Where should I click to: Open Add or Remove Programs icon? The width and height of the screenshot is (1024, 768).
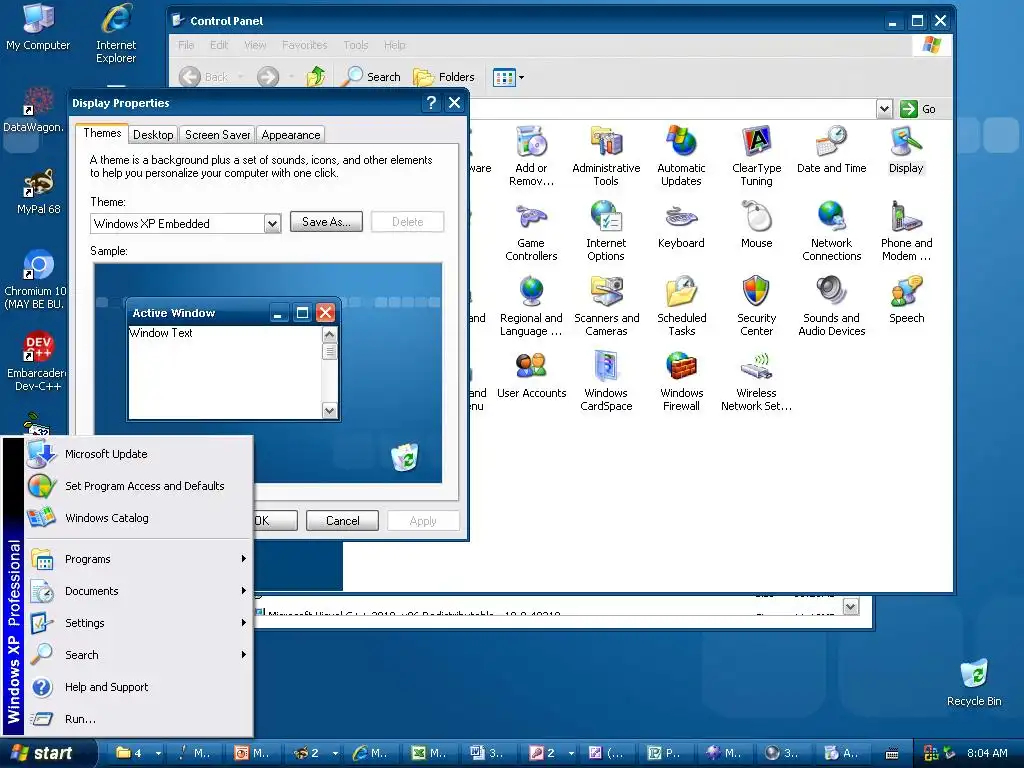pos(531,156)
